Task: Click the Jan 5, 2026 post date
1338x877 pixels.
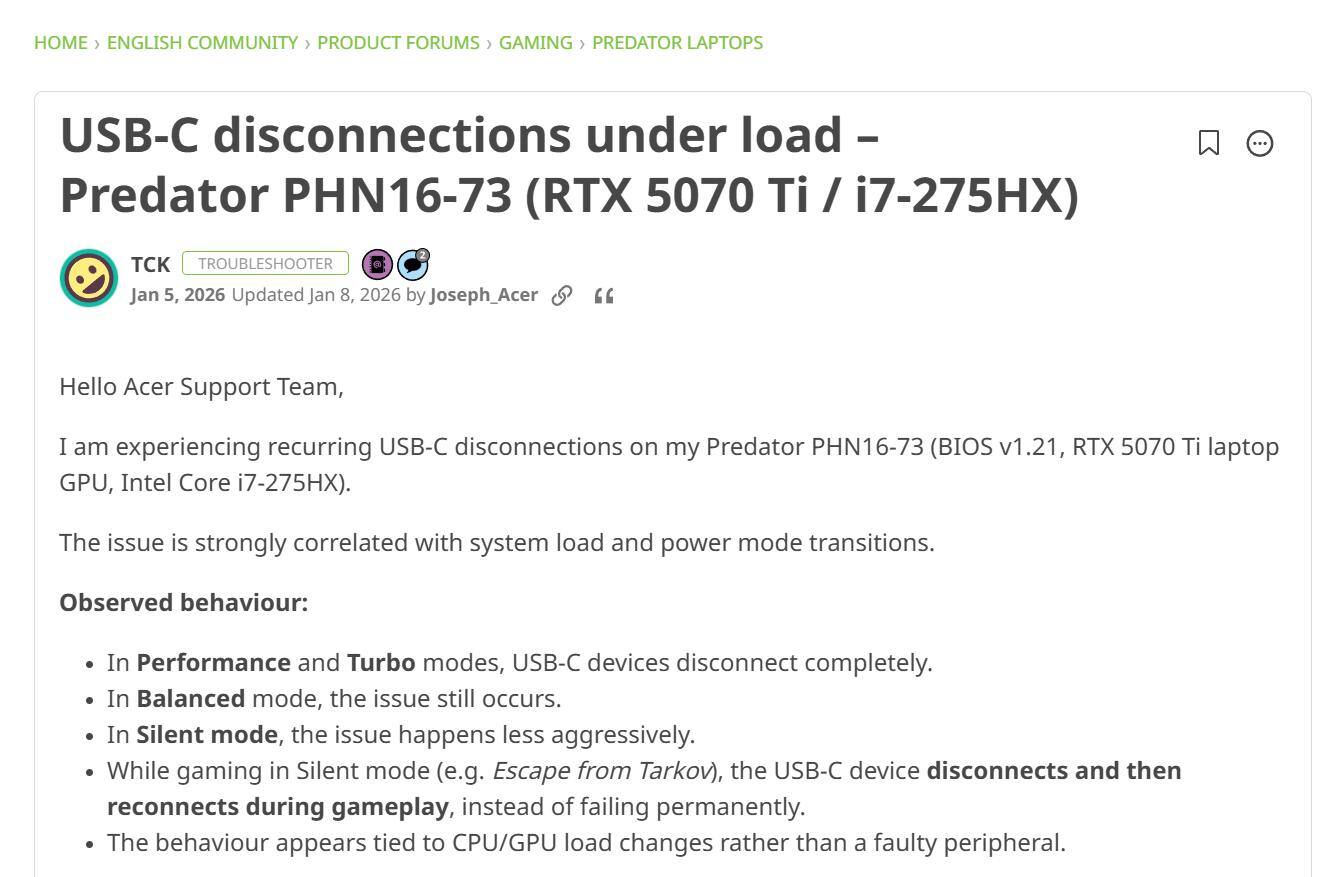Action: (x=176, y=295)
